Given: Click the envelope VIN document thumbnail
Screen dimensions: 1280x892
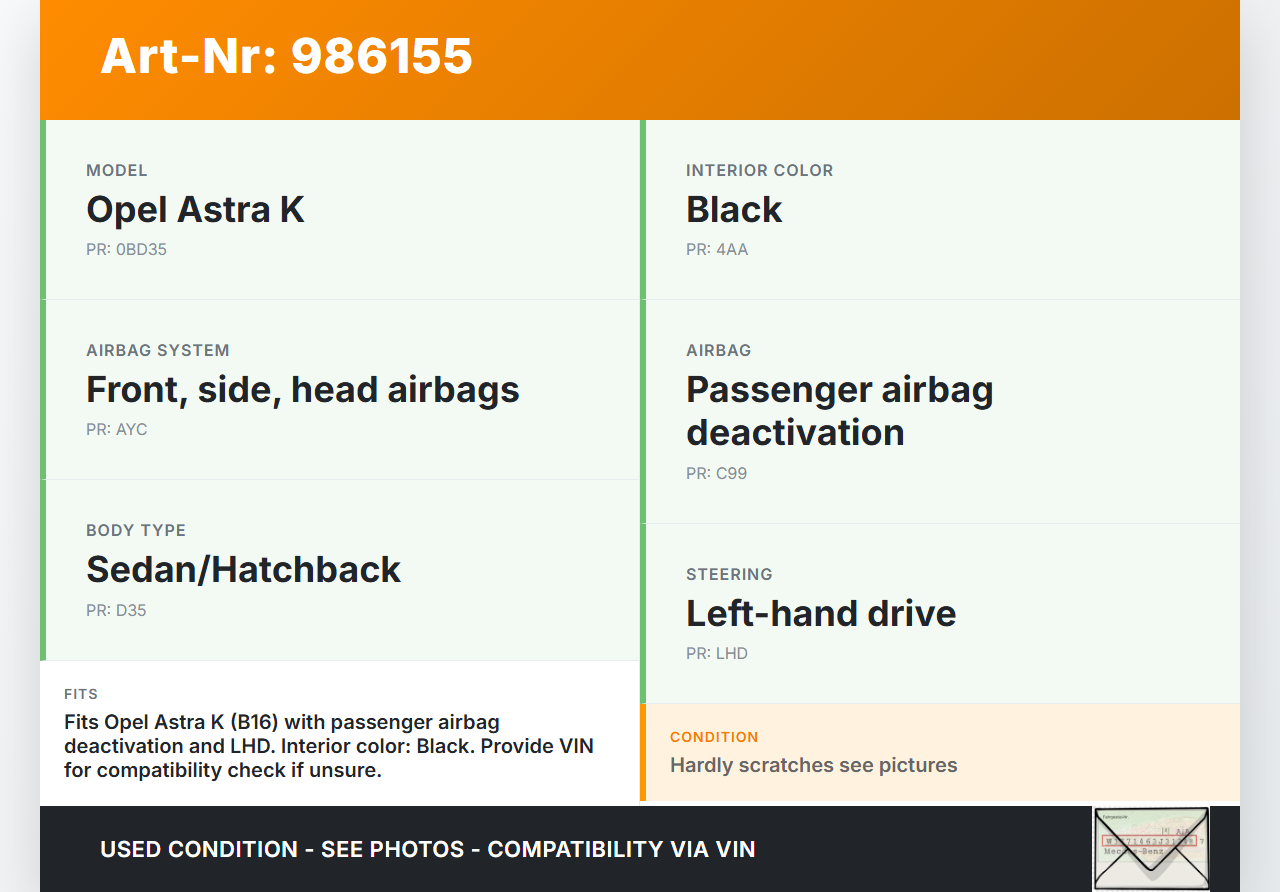Looking at the screenshot, I should point(1150,848).
